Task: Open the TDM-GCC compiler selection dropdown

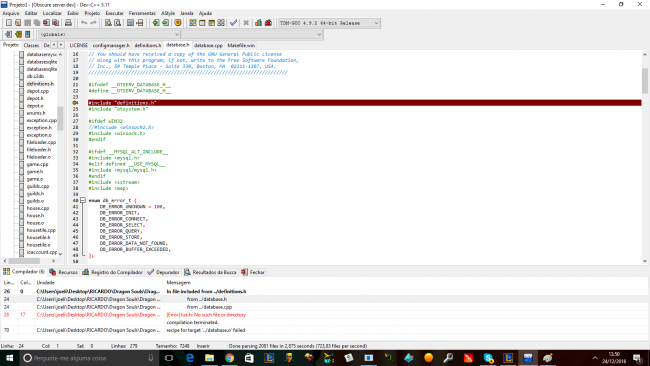Action: 329,23
